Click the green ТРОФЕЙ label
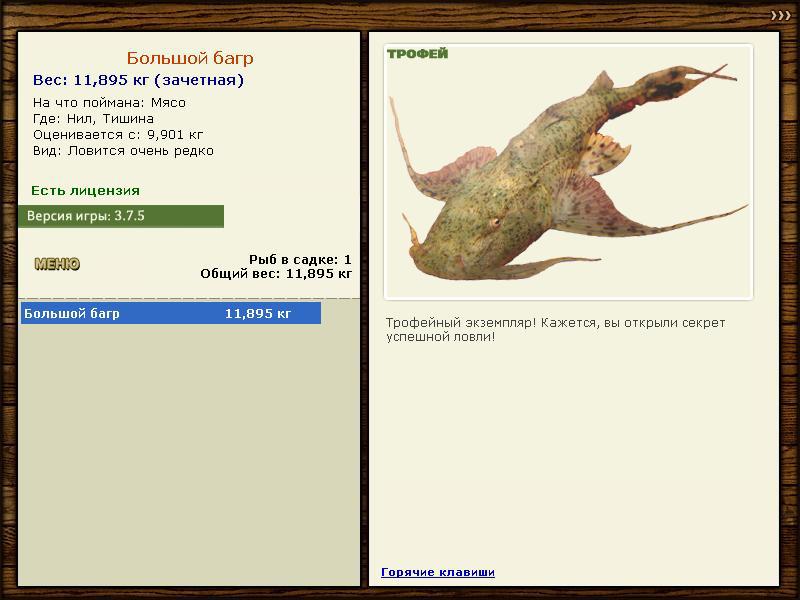 point(417,54)
